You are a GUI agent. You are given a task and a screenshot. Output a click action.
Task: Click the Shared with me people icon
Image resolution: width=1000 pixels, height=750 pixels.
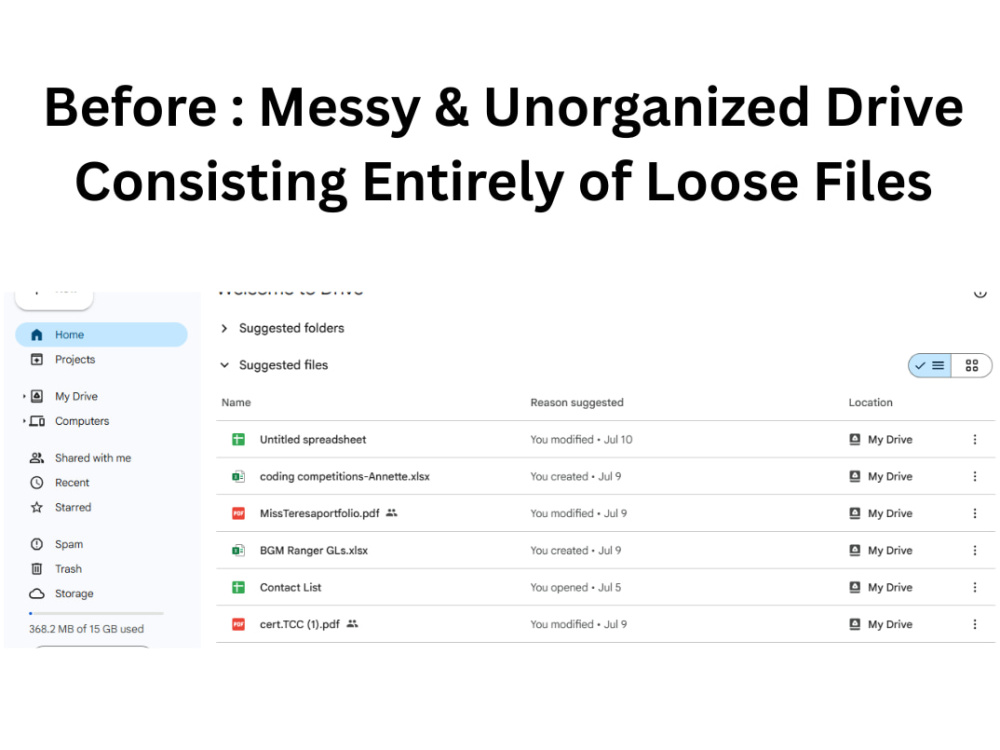[x=37, y=458]
